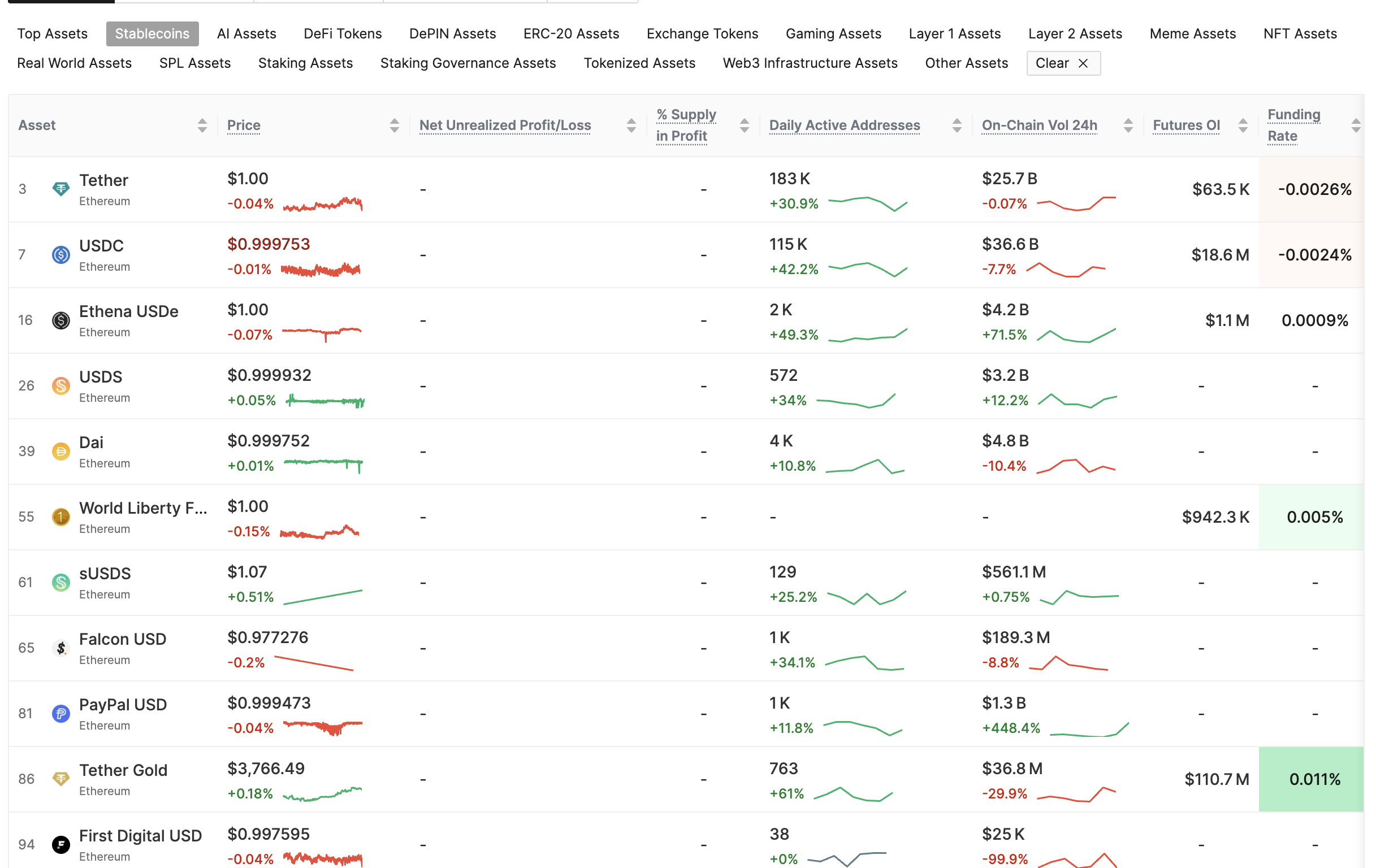
Task: Click Falcon USD price $0.977276
Action: click(267, 637)
